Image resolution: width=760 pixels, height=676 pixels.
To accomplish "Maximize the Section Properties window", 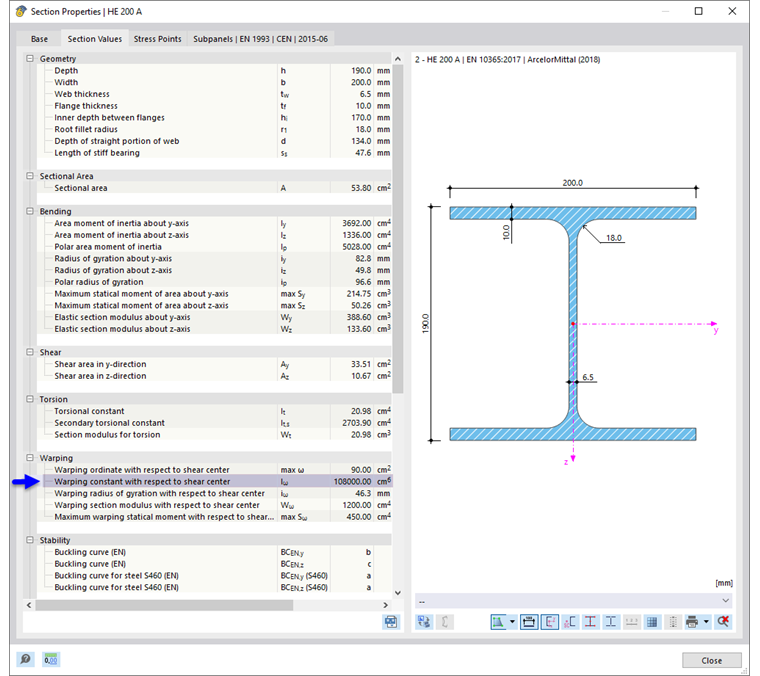I will pos(698,11).
